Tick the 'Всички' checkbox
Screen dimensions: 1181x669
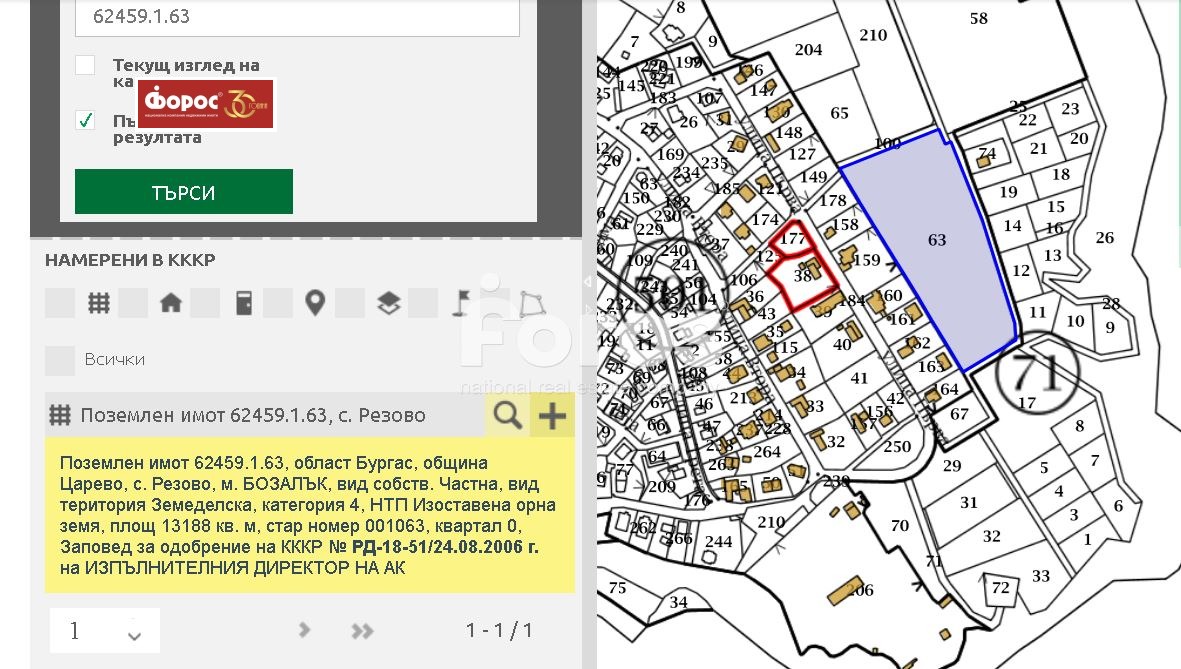pos(61,360)
